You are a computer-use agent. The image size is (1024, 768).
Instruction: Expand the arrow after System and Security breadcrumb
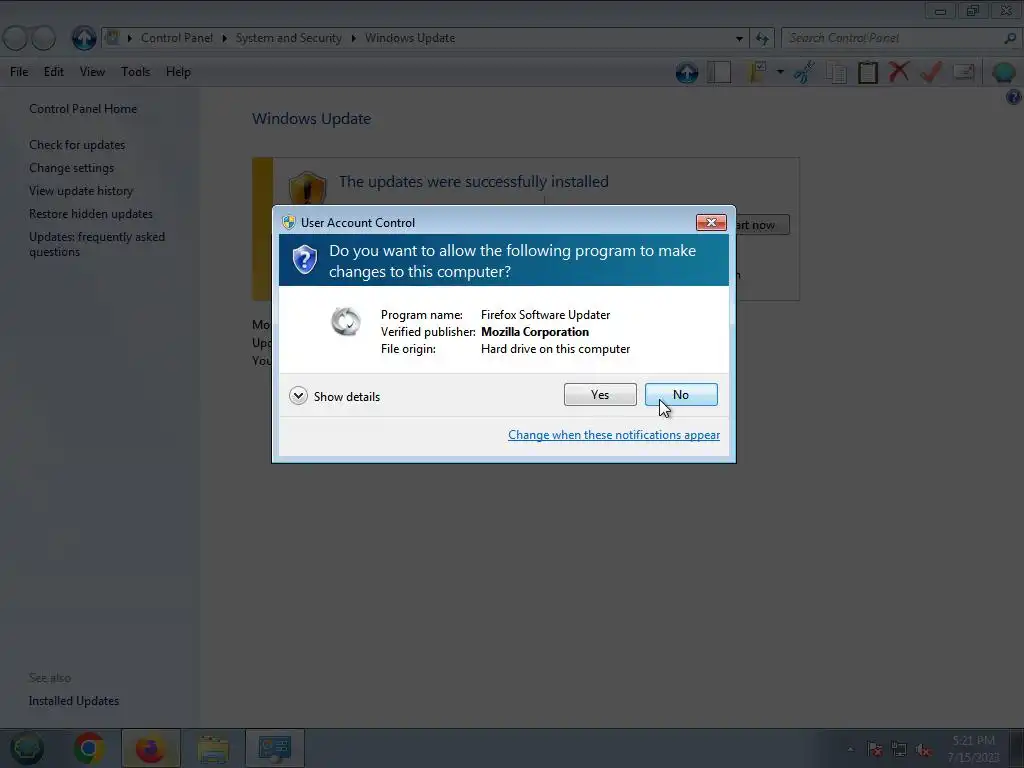pyautogui.click(x=353, y=38)
